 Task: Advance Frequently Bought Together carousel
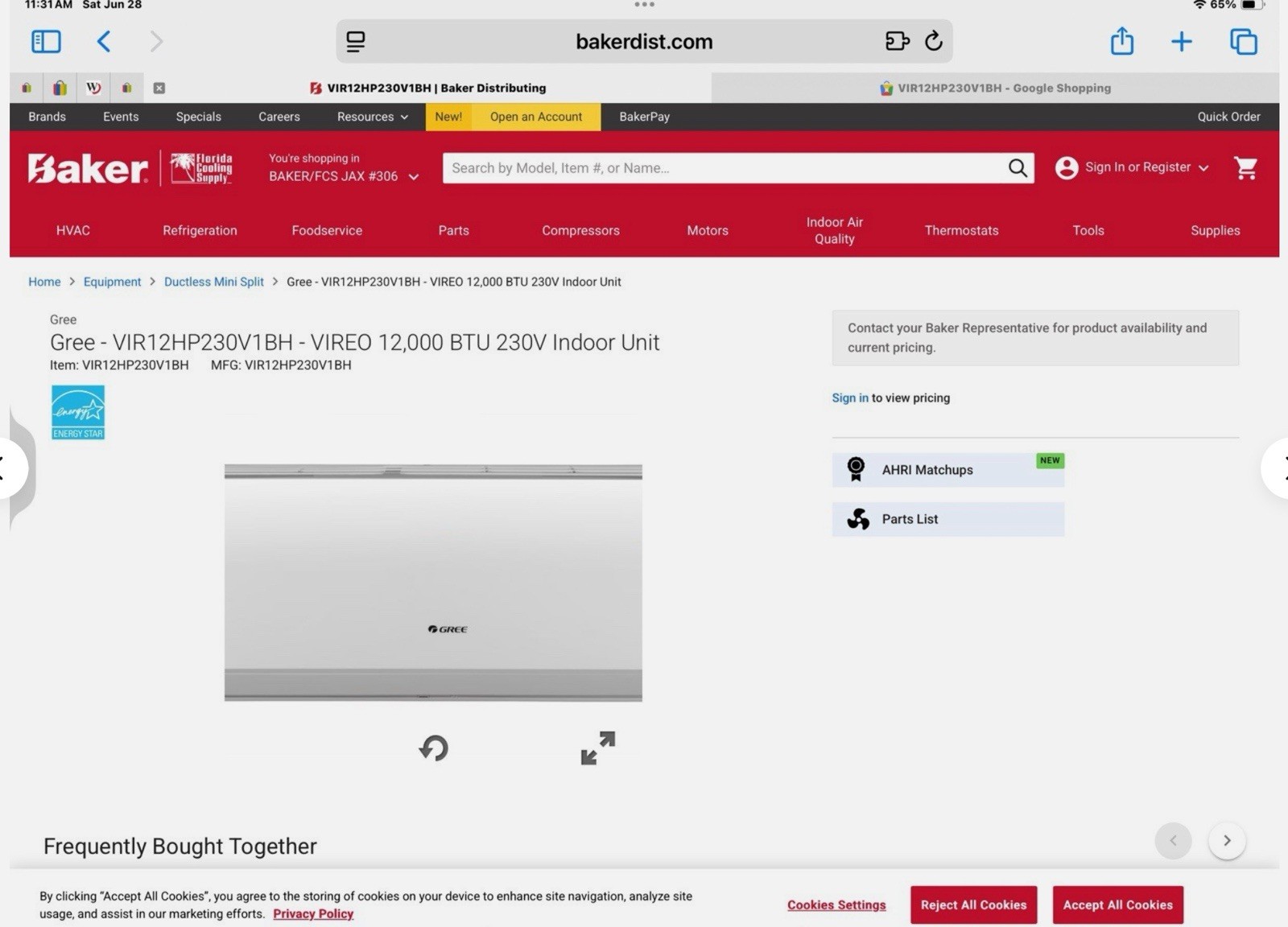1227,841
